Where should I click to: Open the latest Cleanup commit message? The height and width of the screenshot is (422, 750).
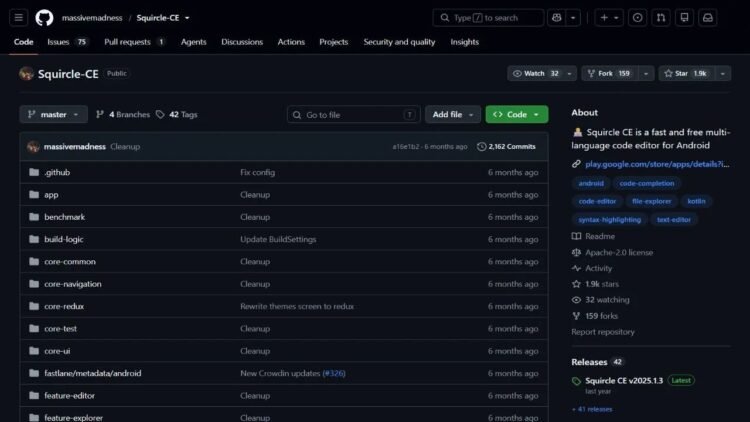[125, 147]
